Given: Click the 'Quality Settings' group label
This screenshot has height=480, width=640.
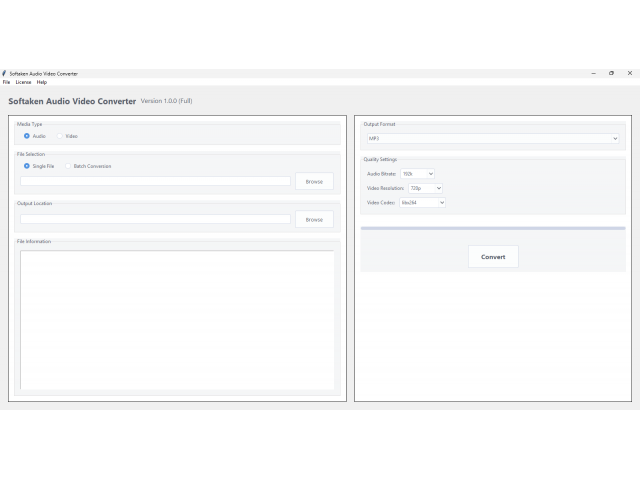Looking at the screenshot, I should click(x=380, y=159).
